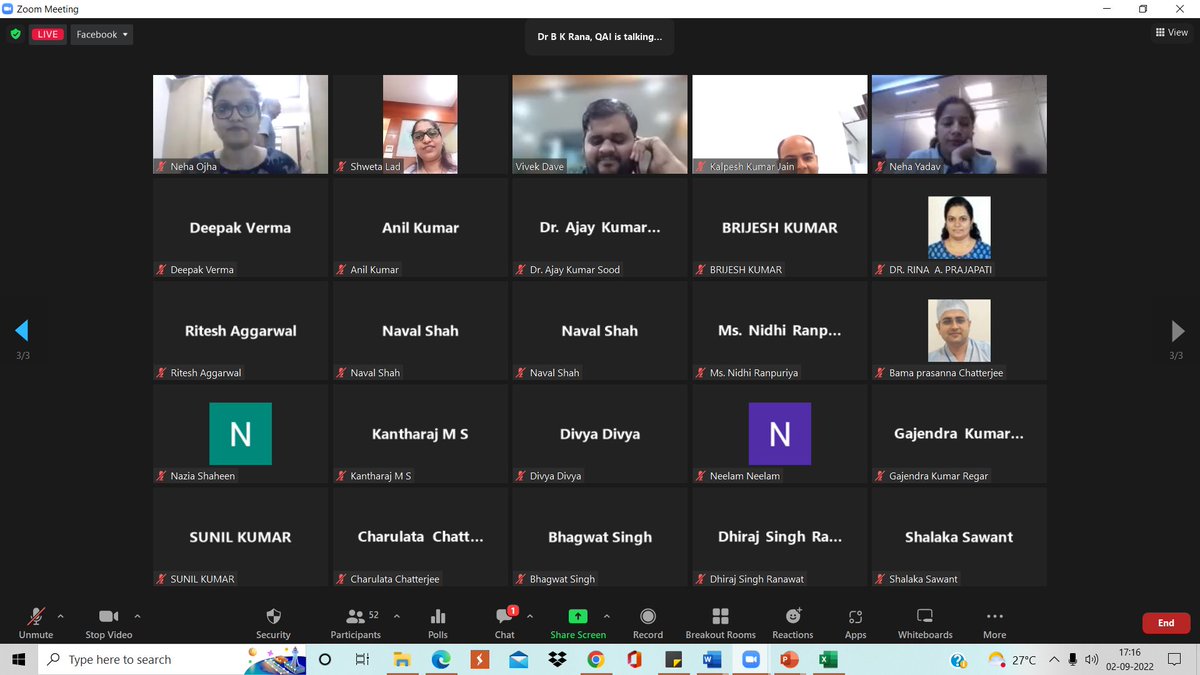Expand audio options arrow beside Unmute
Screen dimensions: 1200x675
point(61,616)
